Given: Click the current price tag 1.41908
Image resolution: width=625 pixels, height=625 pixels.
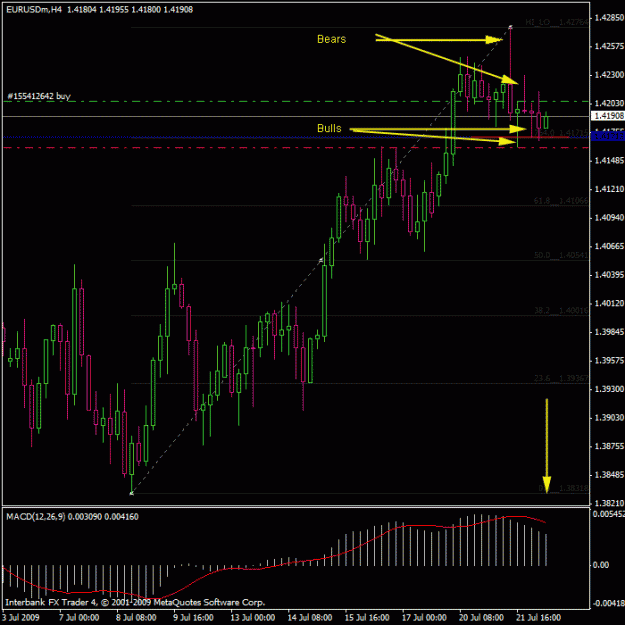Looking at the screenshot, I should pyautogui.click(x=608, y=116).
